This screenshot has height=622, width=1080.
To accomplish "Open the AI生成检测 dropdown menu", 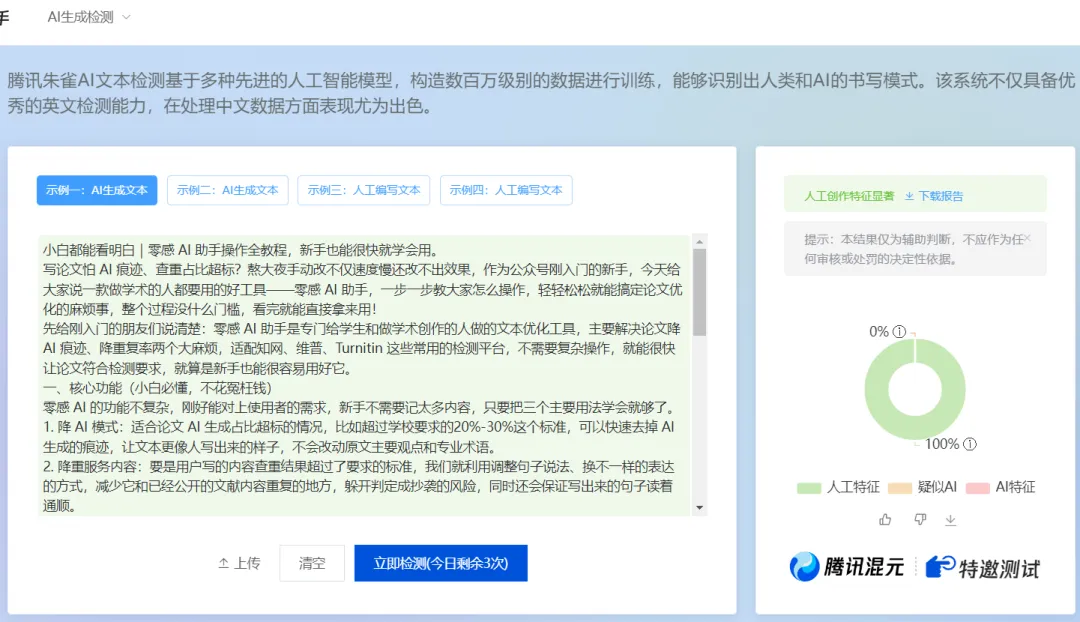I will 89,17.
